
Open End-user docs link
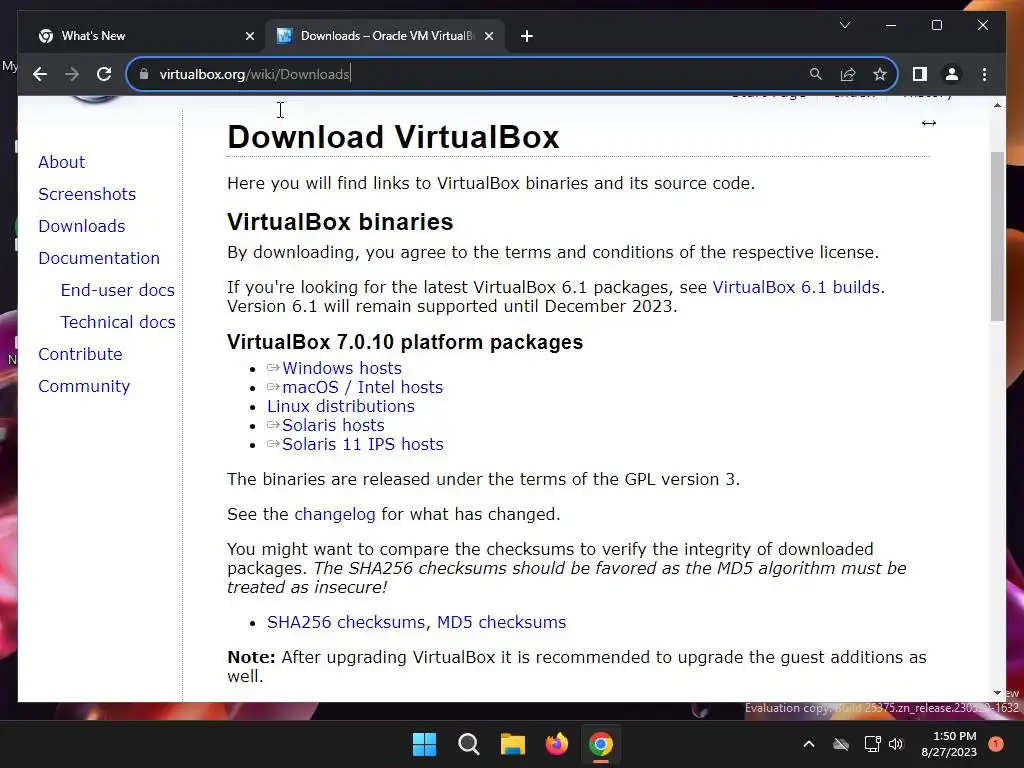tap(118, 290)
